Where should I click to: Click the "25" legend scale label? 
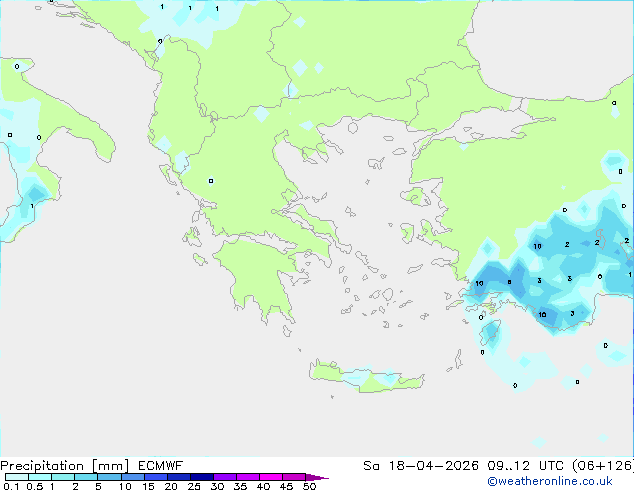click(x=194, y=486)
